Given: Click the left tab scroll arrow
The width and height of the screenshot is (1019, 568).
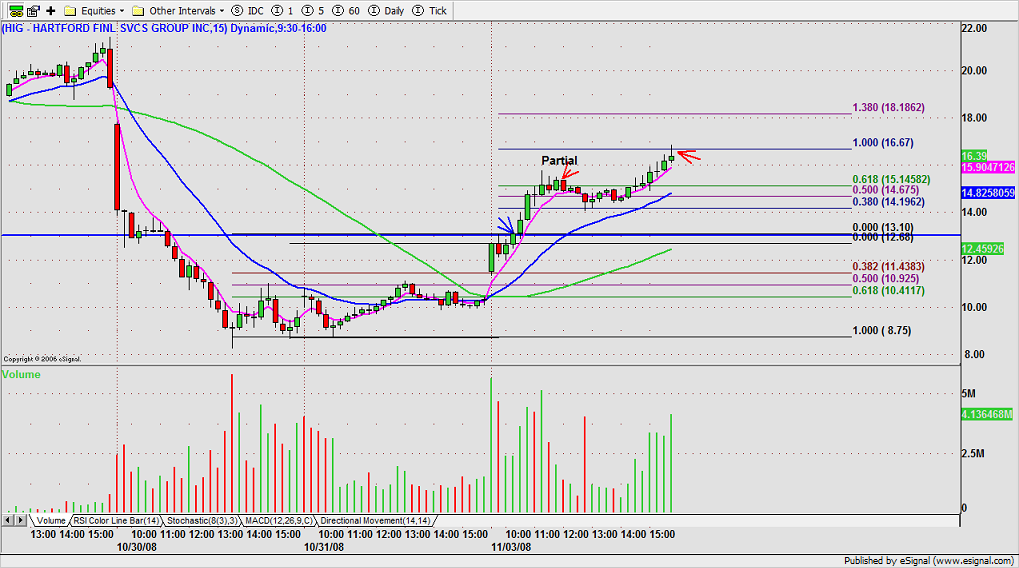Looking at the screenshot, I should point(8,521).
